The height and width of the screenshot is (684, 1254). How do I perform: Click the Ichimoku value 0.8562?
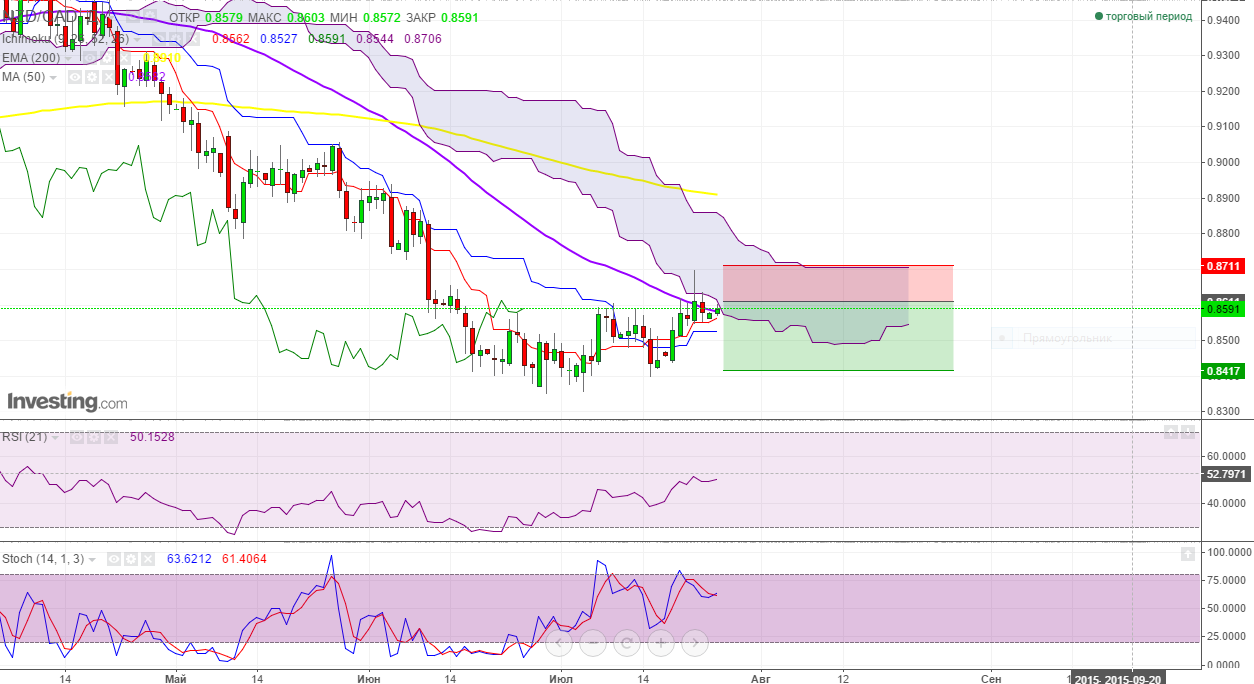click(x=231, y=39)
